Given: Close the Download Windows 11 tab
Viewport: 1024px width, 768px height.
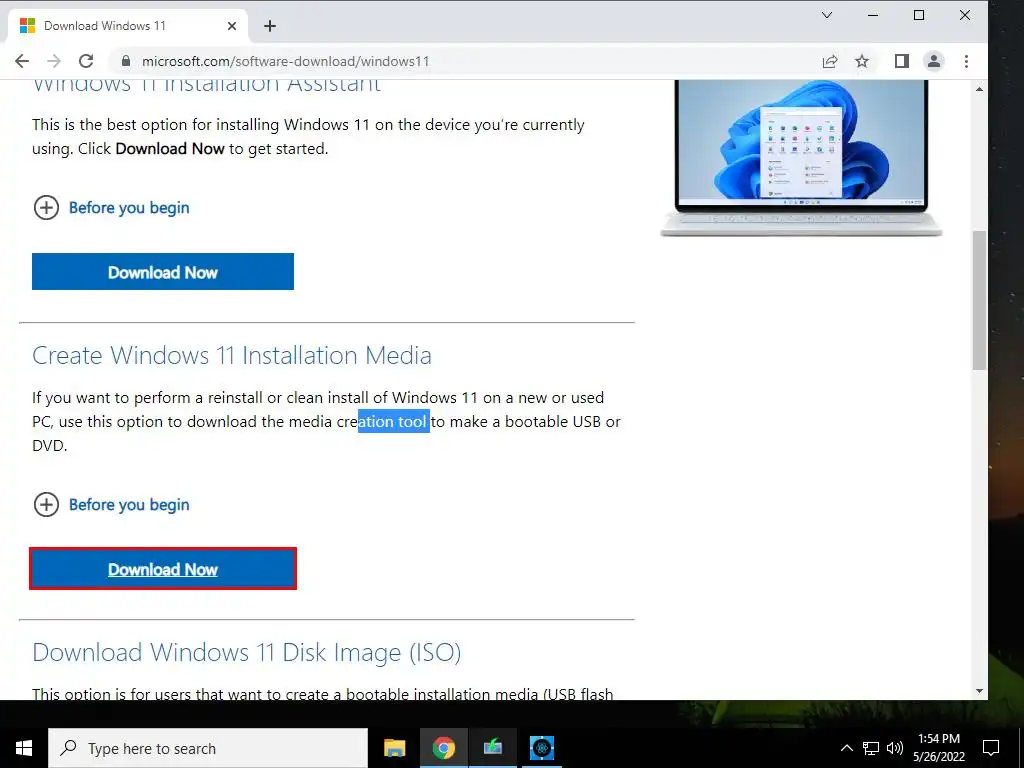Looking at the screenshot, I should 232,26.
